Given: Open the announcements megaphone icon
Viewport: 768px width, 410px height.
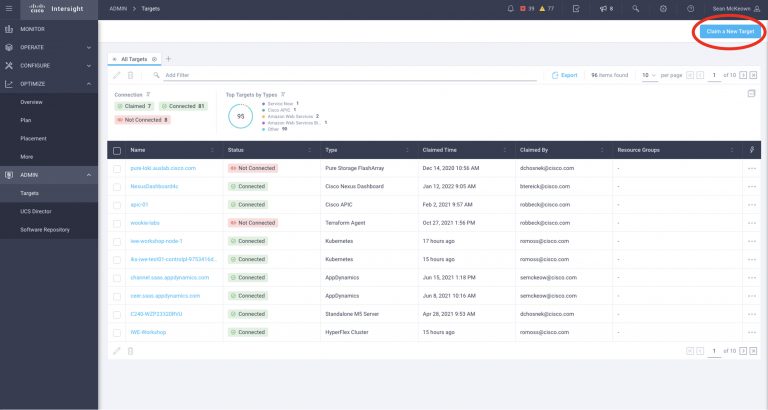Looking at the screenshot, I should pyautogui.click(x=603, y=8).
